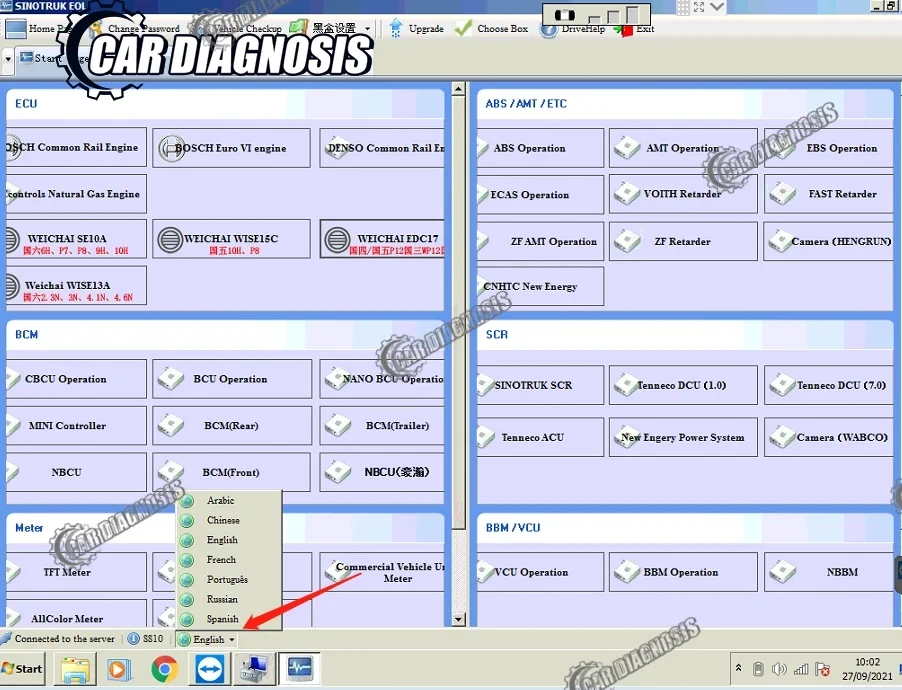Open Google Chrome from the taskbar
The image size is (902, 690).
pyautogui.click(x=165, y=669)
